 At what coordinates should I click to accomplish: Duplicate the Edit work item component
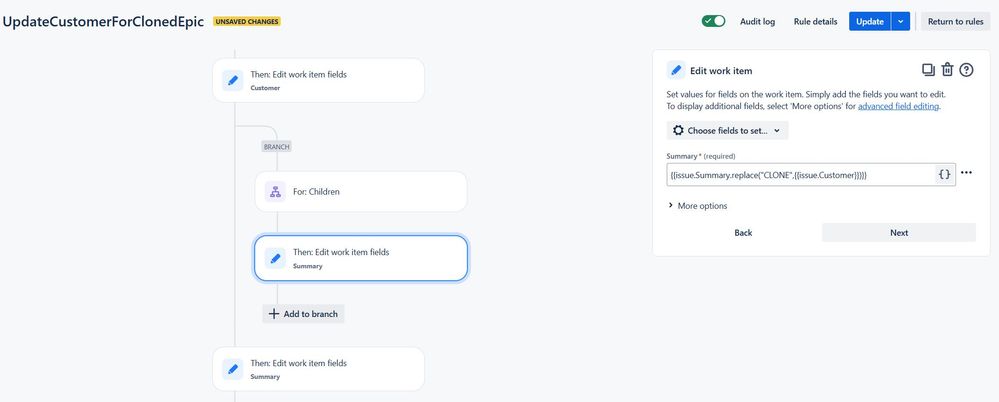click(928, 70)
